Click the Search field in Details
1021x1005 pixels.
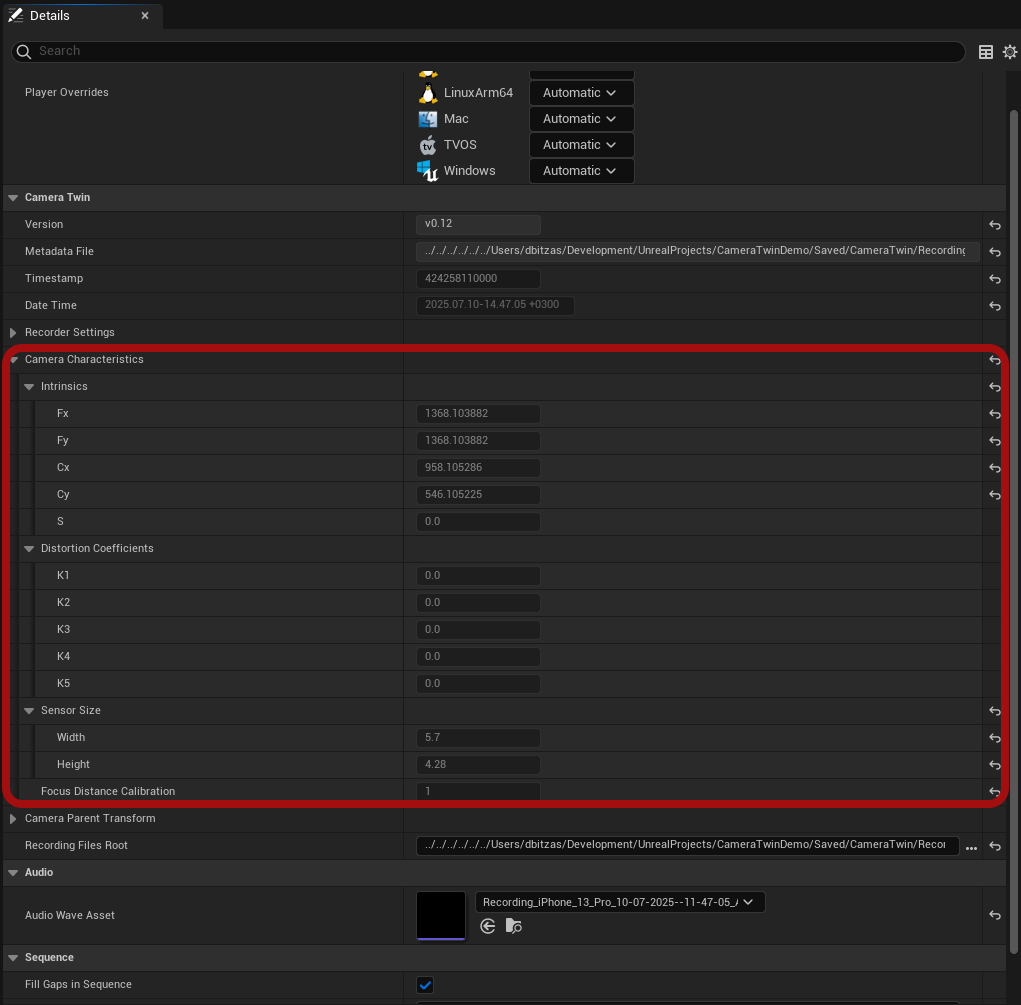tap(490, 51)
